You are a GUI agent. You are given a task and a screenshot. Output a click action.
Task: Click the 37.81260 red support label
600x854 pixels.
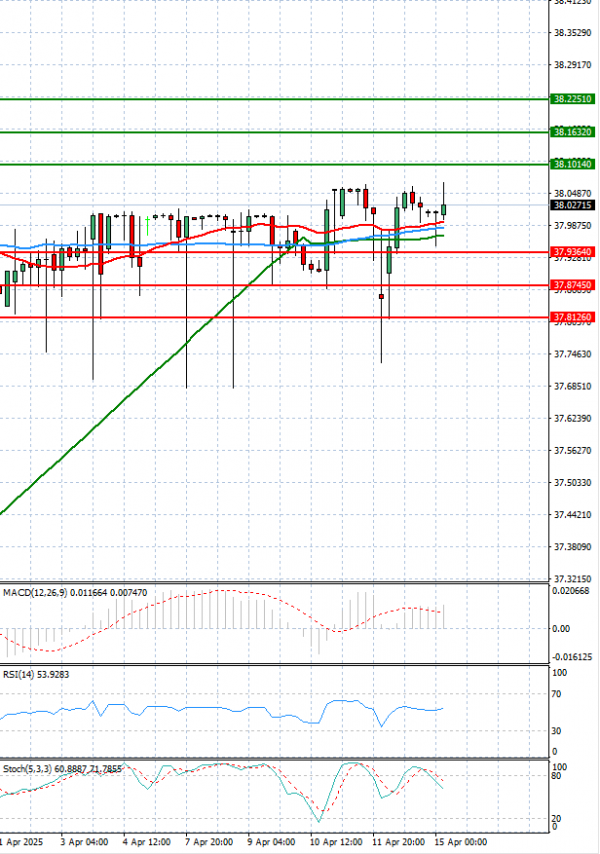[x=572, y=317]
